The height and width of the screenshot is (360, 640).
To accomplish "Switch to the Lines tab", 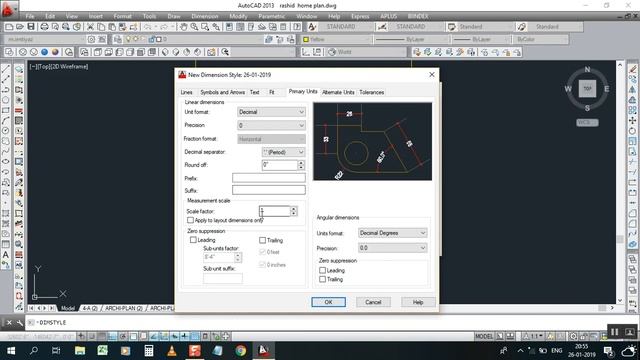I will tap(187, 92).
